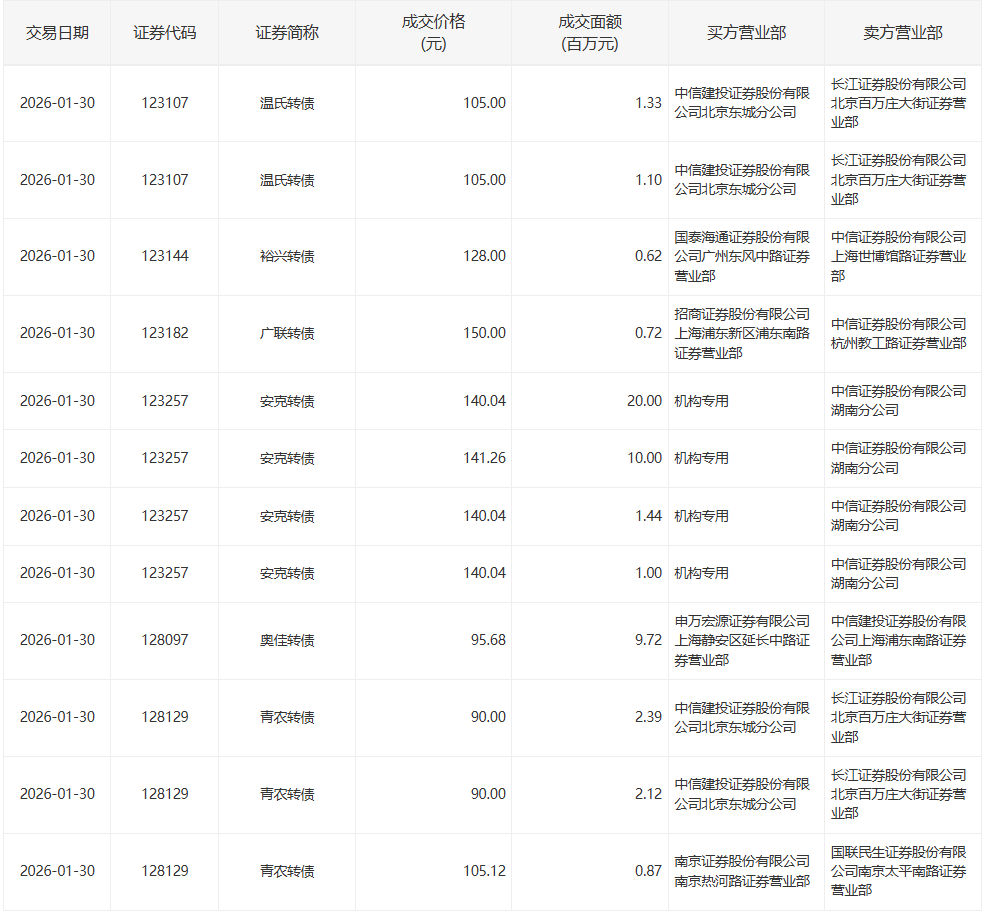The image size is (984, 914).
Task: Click 青农转债 in the 0.87 amount row
Action: 287,871
